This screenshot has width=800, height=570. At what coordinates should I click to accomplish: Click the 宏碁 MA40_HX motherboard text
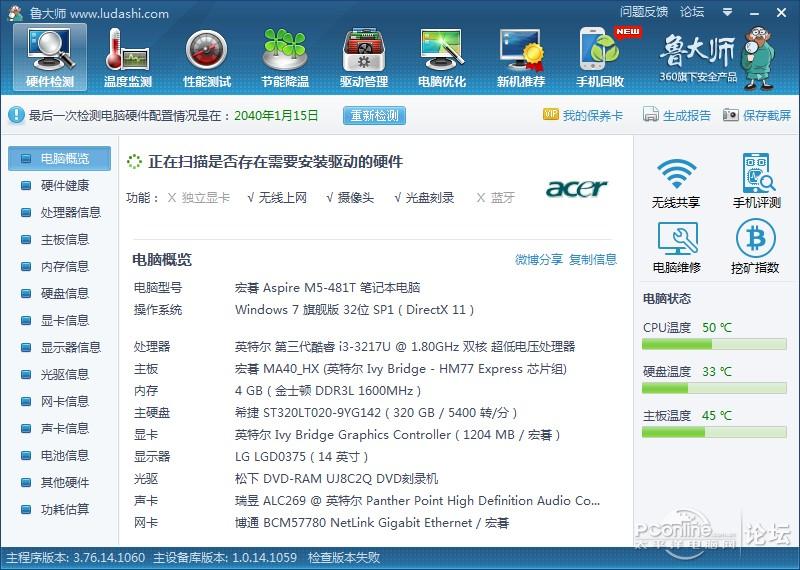pyautogui.click(x=401, y=369)
